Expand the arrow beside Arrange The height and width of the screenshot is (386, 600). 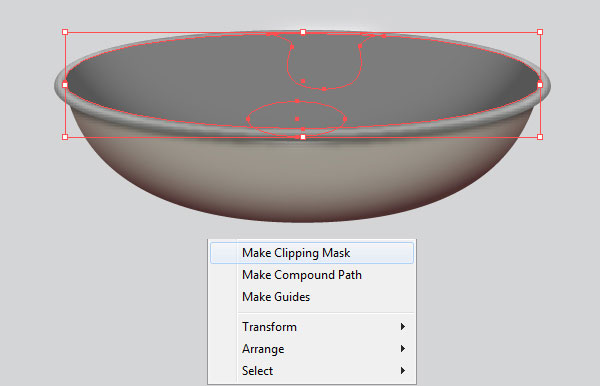coord(403,349)
